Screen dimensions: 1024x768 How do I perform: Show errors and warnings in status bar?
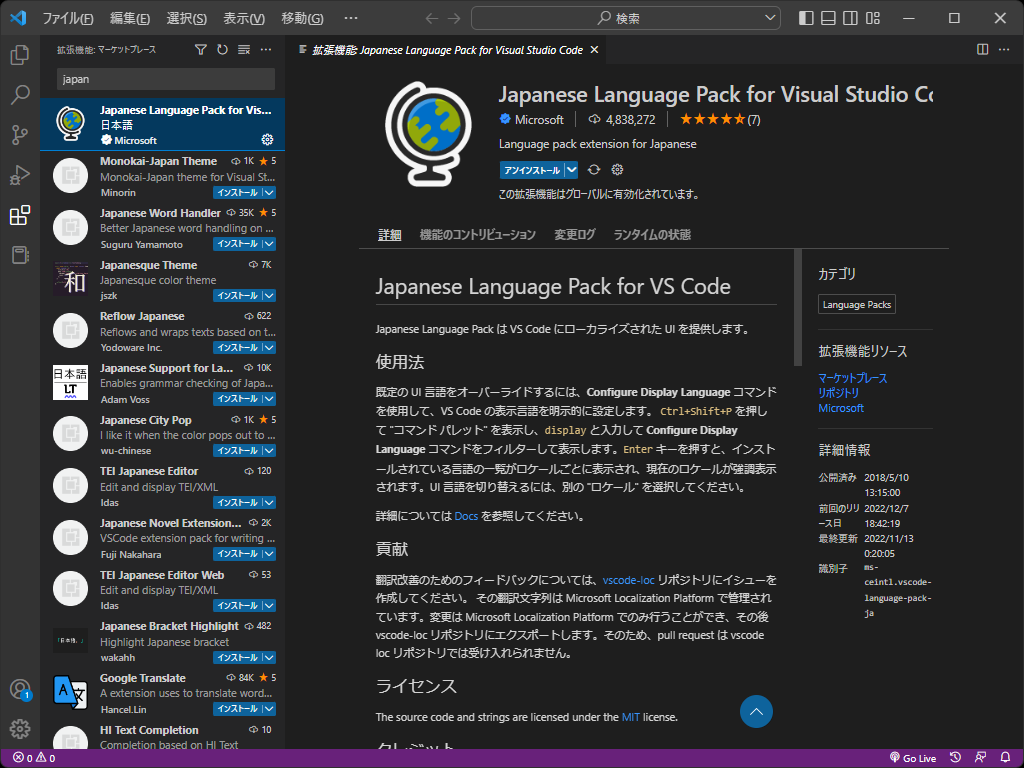pyautogui.click(x=34, y=758)
